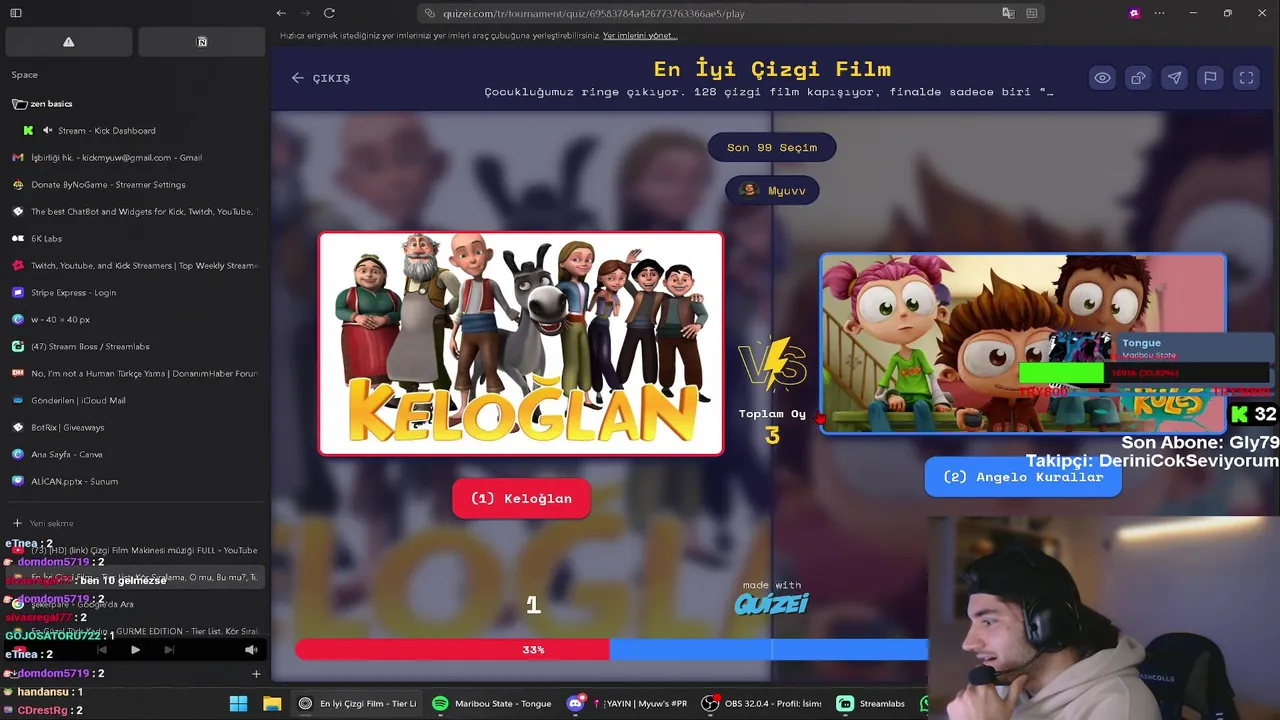Open the Stream Boss / Streamlabs tab

point(134,347)
